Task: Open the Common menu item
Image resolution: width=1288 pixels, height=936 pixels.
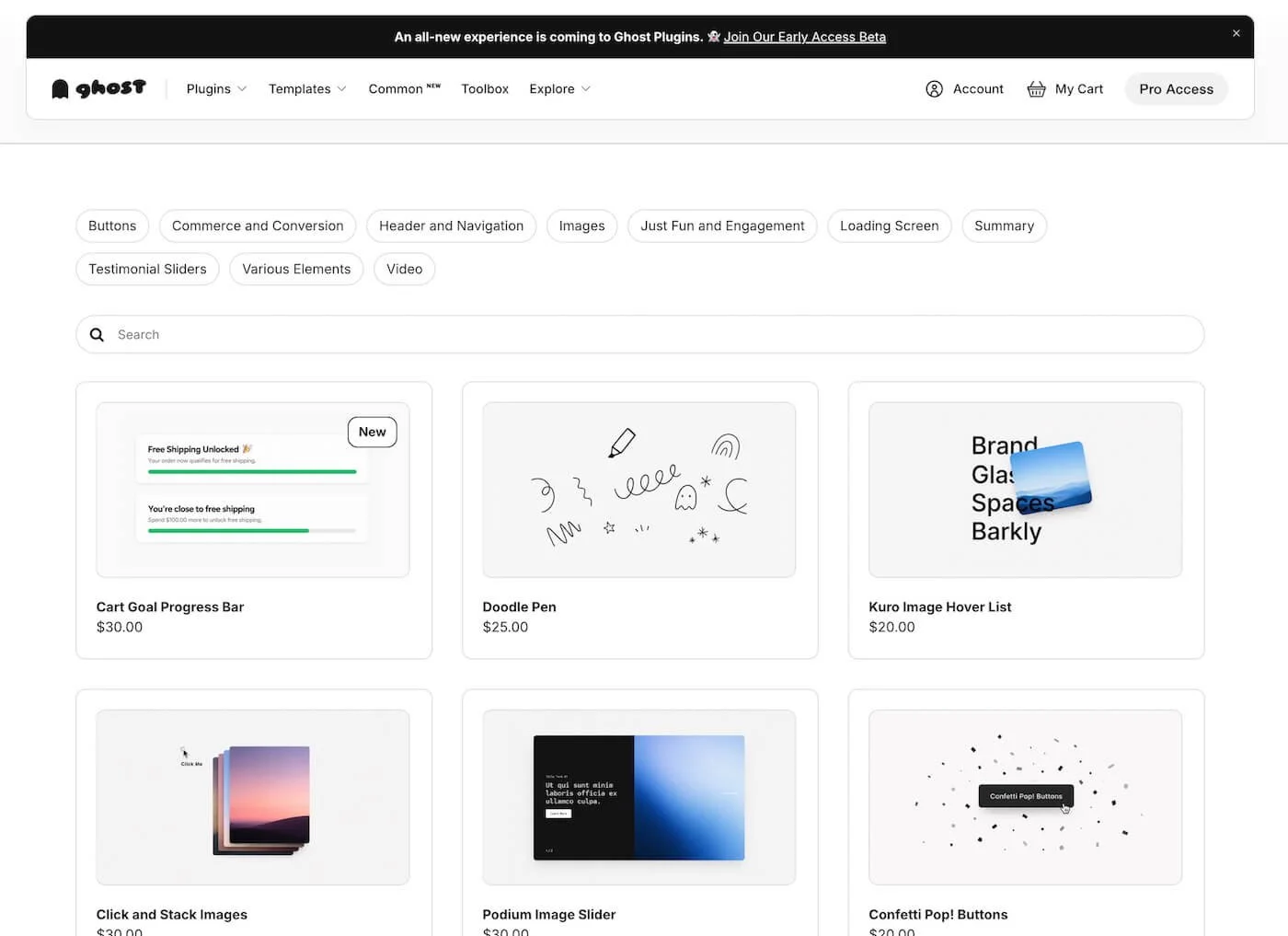Action: (x=404, y=88)
